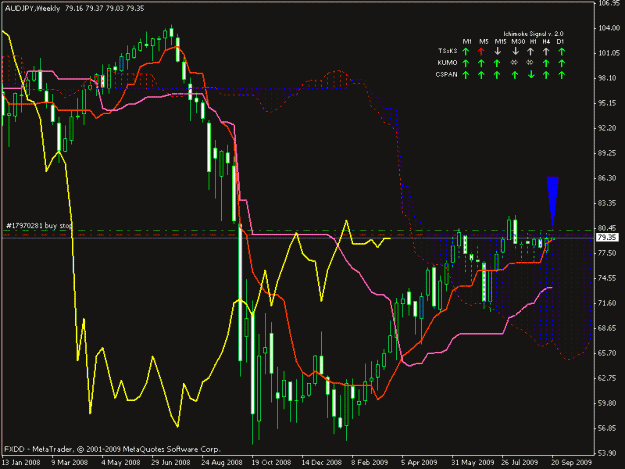
Task: Click the KUMO M30 sideways neutral symbol
Action: pyautogui.click(x=515, y=63)
